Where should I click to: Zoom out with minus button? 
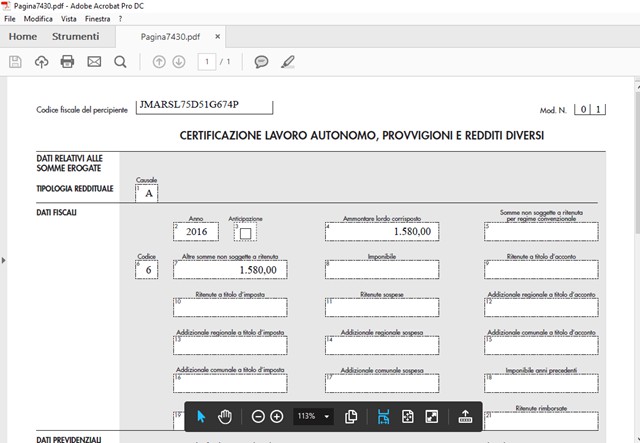258,417
